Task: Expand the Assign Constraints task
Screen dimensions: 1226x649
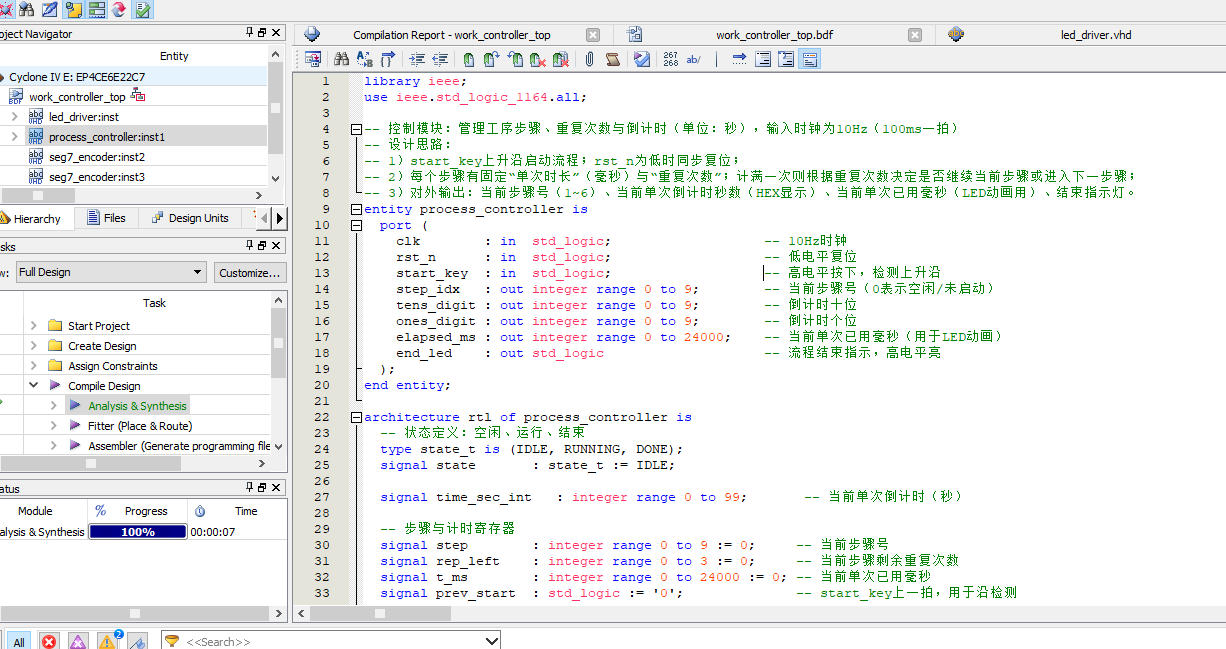Action: coord(33,366)
